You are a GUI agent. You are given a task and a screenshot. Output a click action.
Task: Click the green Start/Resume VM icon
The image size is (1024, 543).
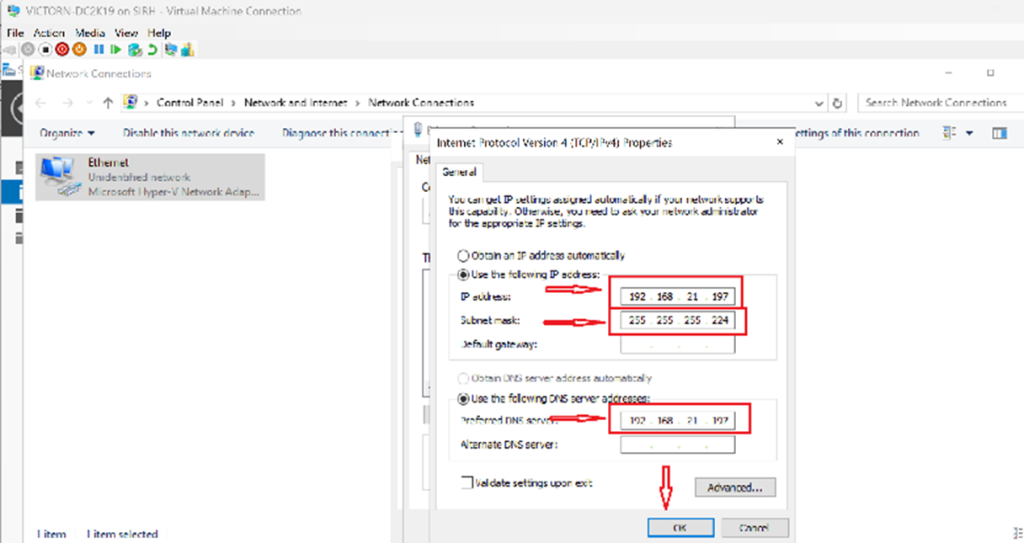[x=116, y=49]
